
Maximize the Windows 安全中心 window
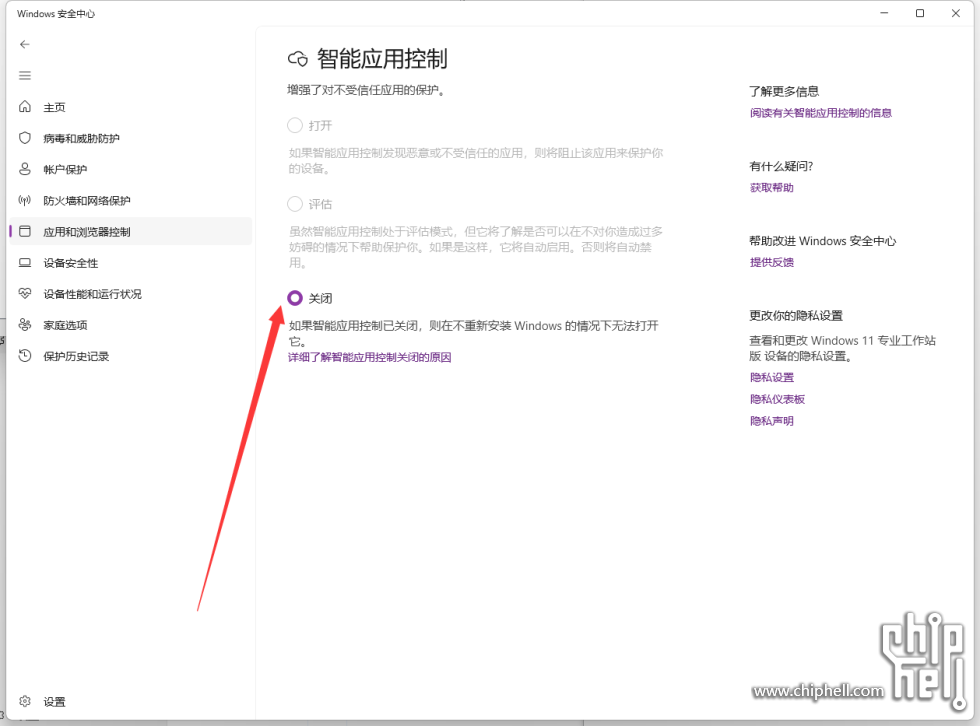click(x=920, y=13)
